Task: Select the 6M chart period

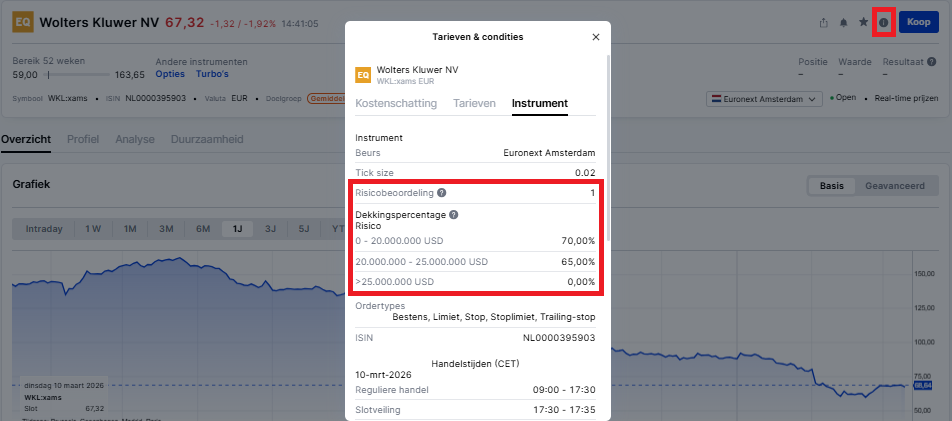Action: (203, 229)
